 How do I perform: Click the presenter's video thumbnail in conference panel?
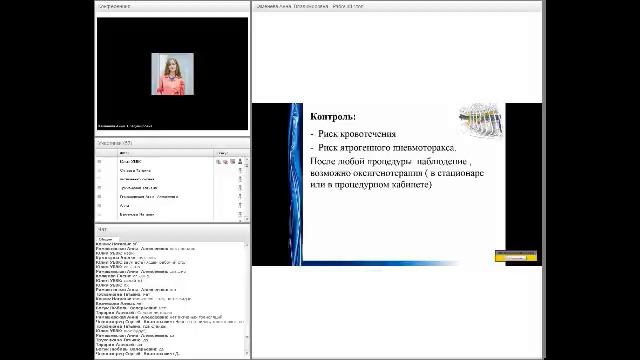click(173, 74)
